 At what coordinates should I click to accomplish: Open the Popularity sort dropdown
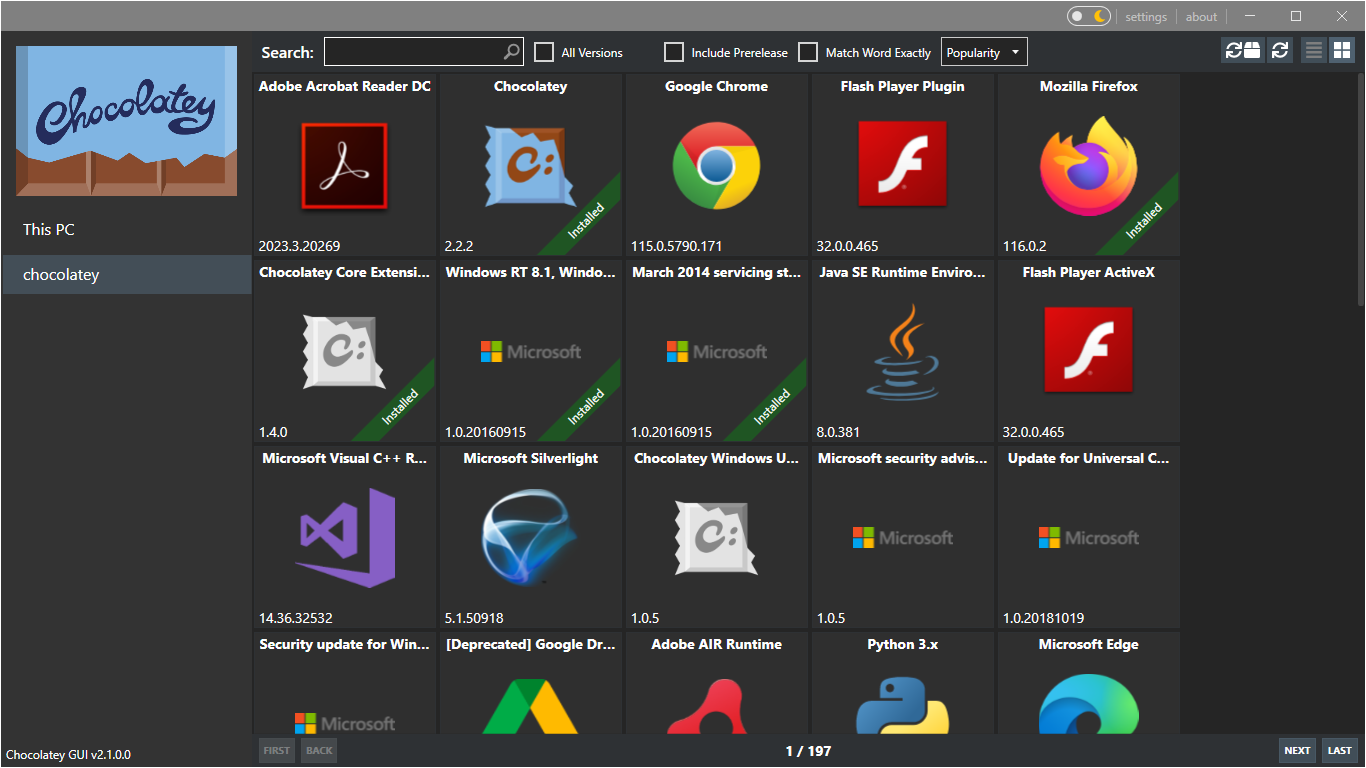click(x=984, y=52)
